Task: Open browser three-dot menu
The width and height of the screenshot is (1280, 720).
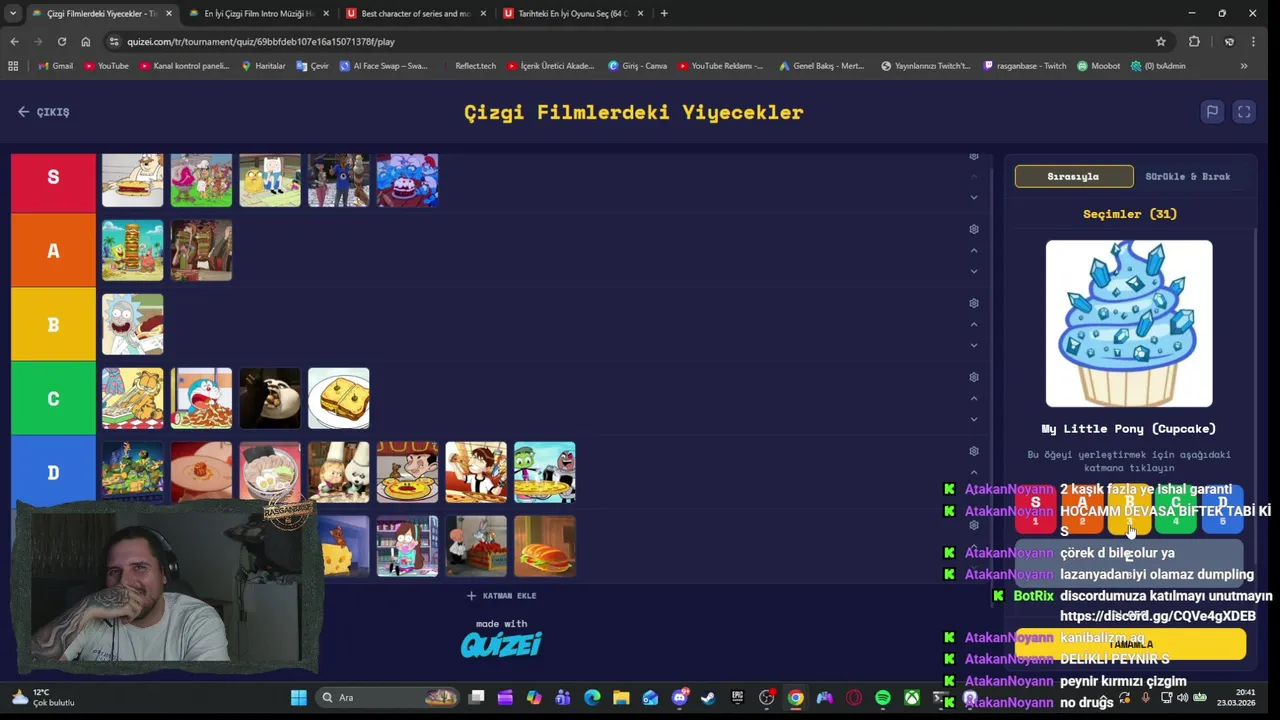Action: click(x=1253, y=42)
